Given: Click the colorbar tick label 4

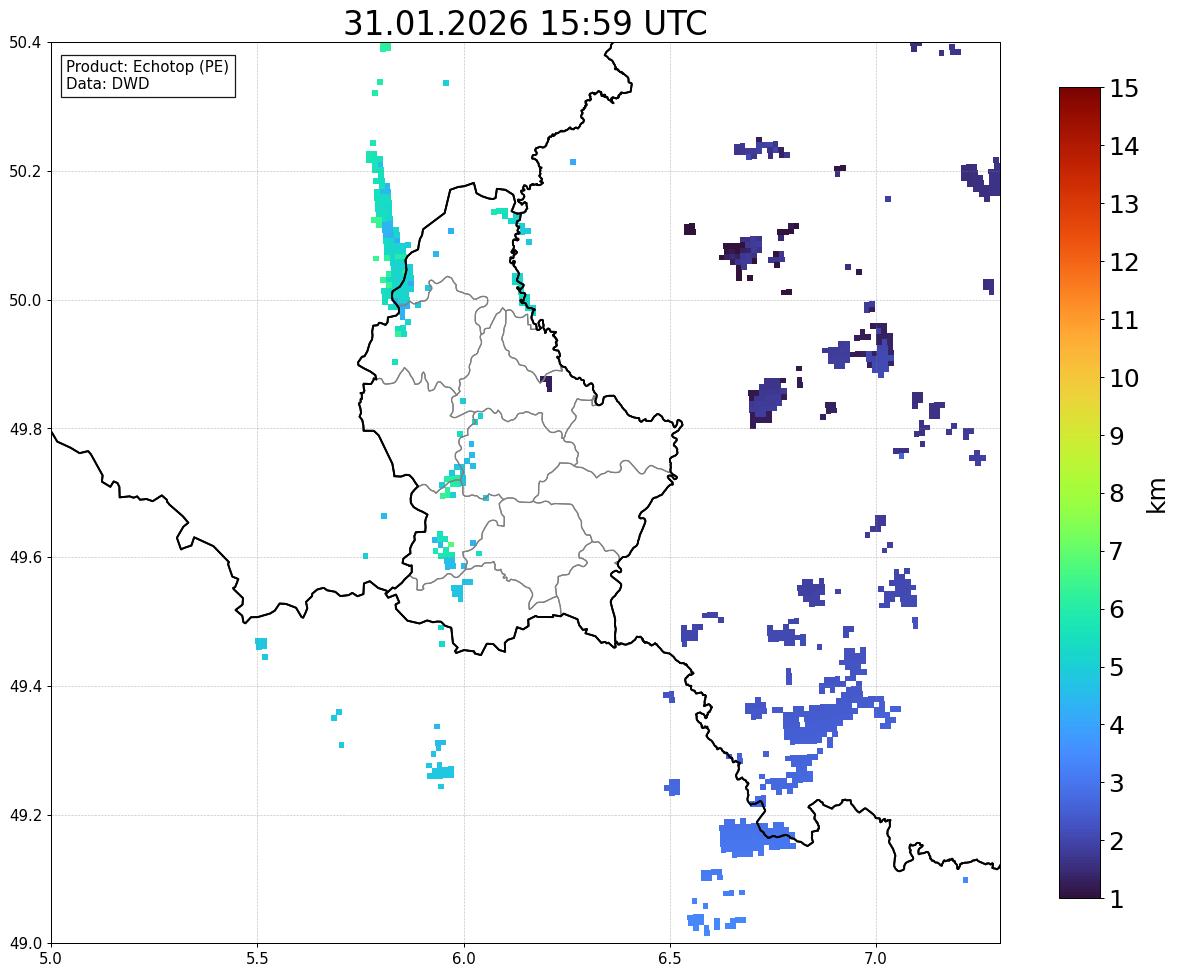Looking at the screenshot, I should click(x=1116, y=725).
